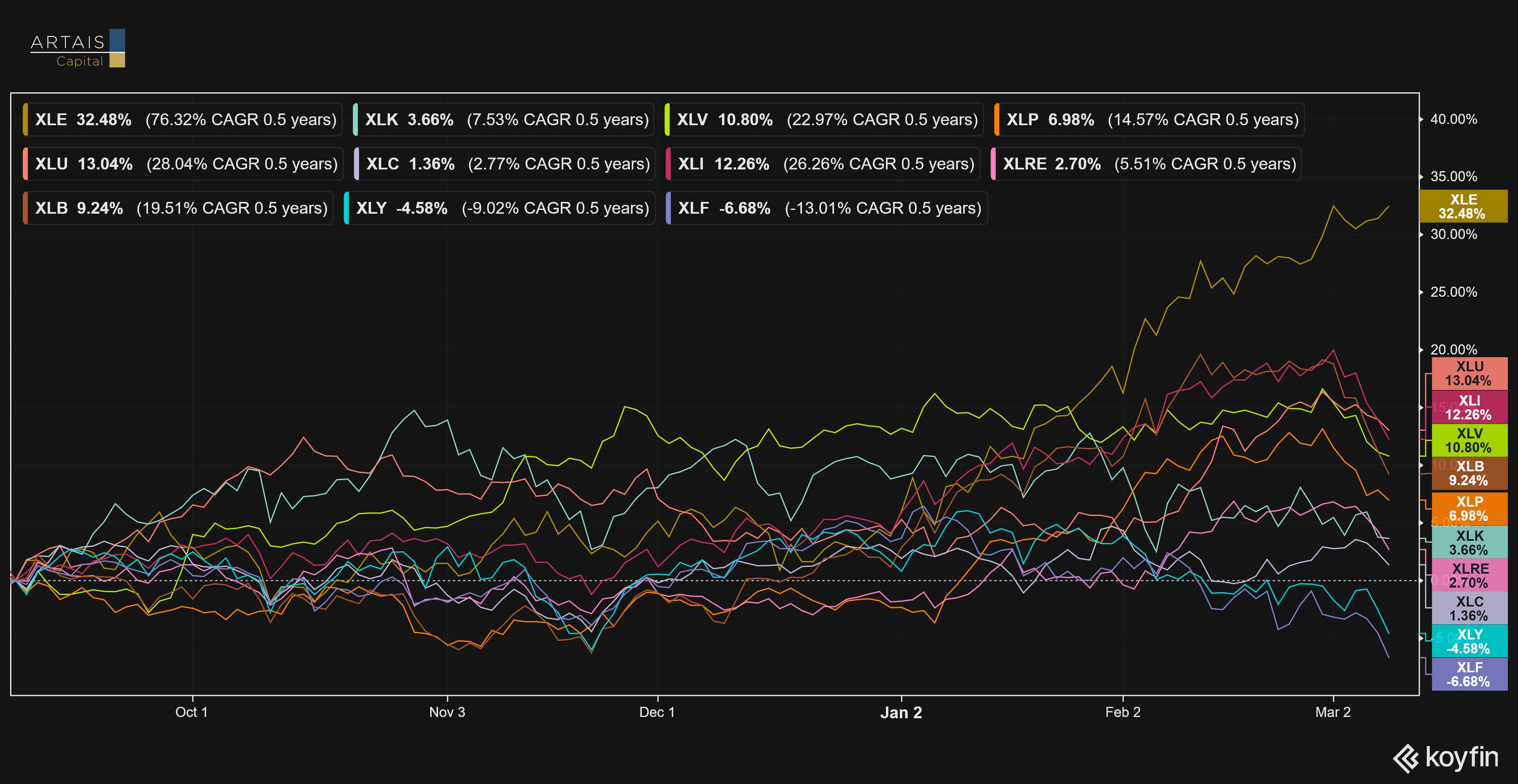Click the XLF -6.68% legend item

click(827, 208)
